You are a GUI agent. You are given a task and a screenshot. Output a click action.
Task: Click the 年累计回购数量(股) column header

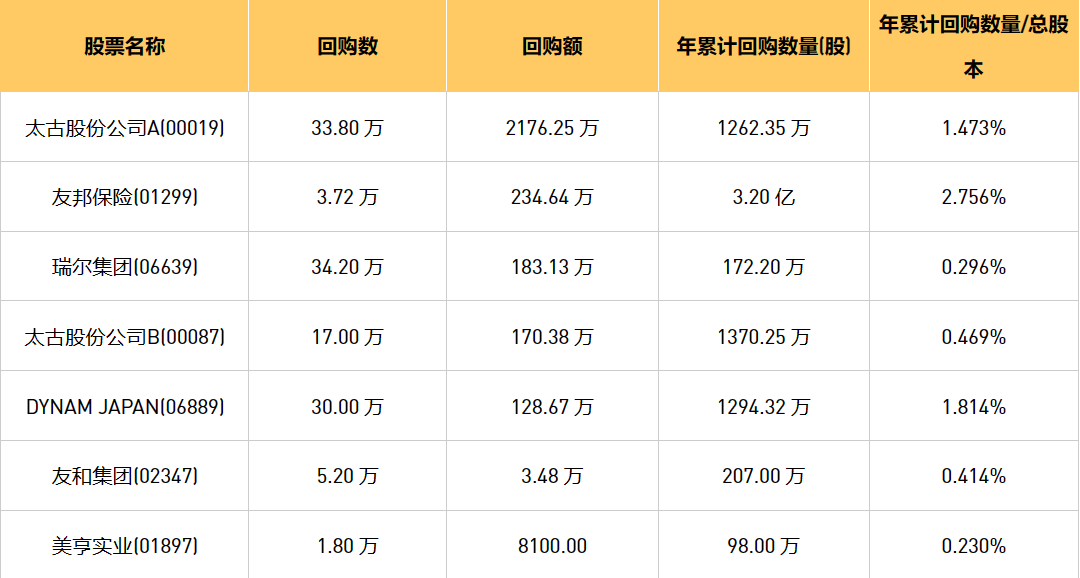pos(764,47)
